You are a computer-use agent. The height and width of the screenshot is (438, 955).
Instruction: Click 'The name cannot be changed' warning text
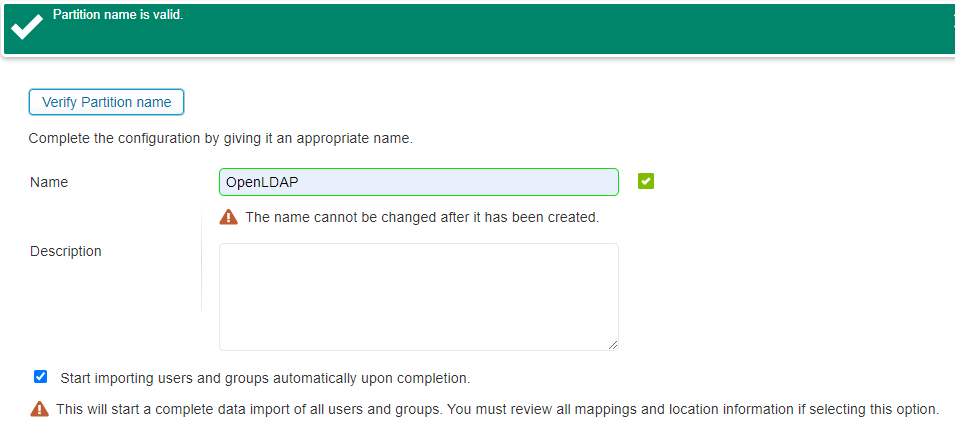(422, 217)
